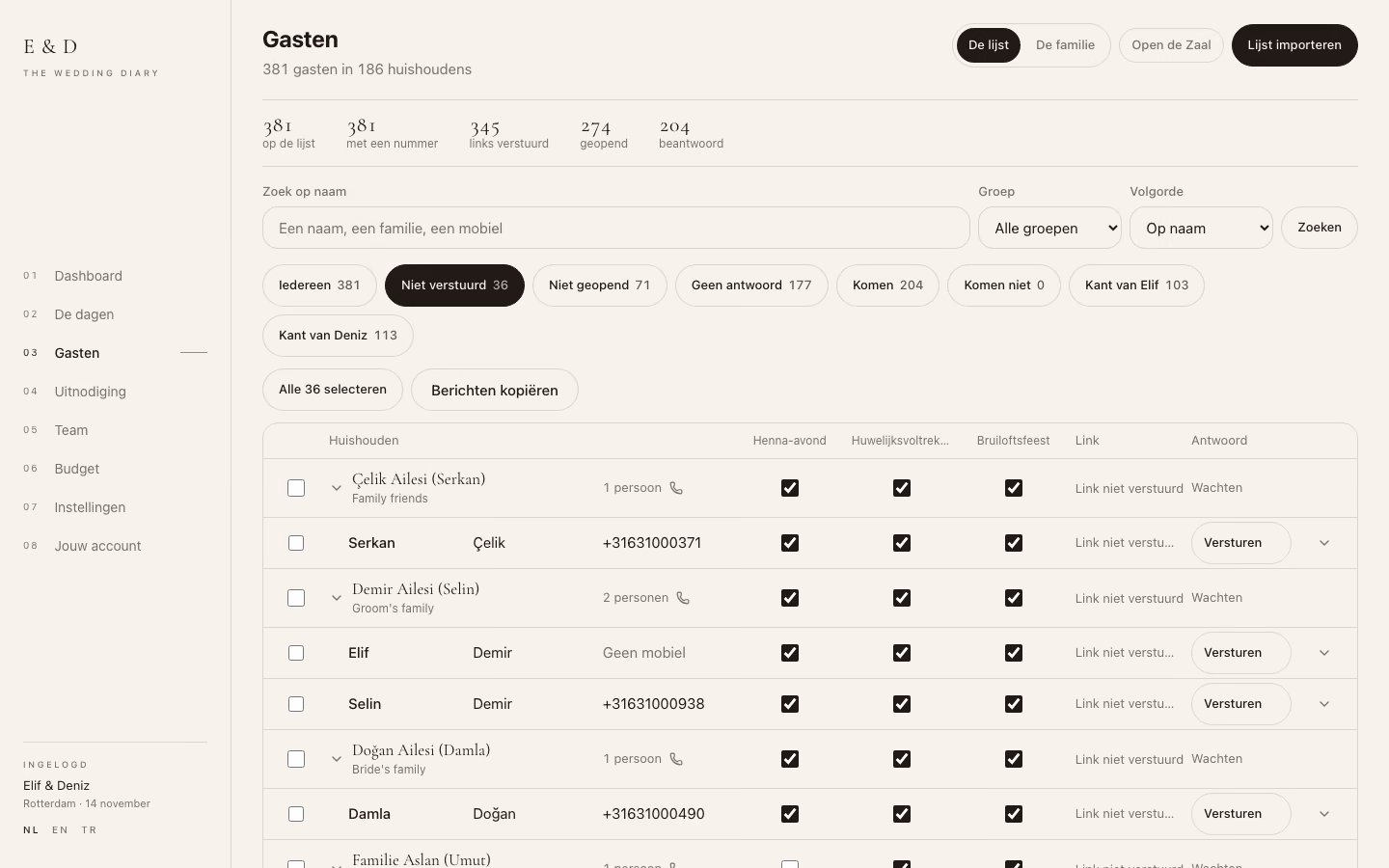Click the Zoeken button
This screenshot has height=868, width=1389.
[1320, 228]
